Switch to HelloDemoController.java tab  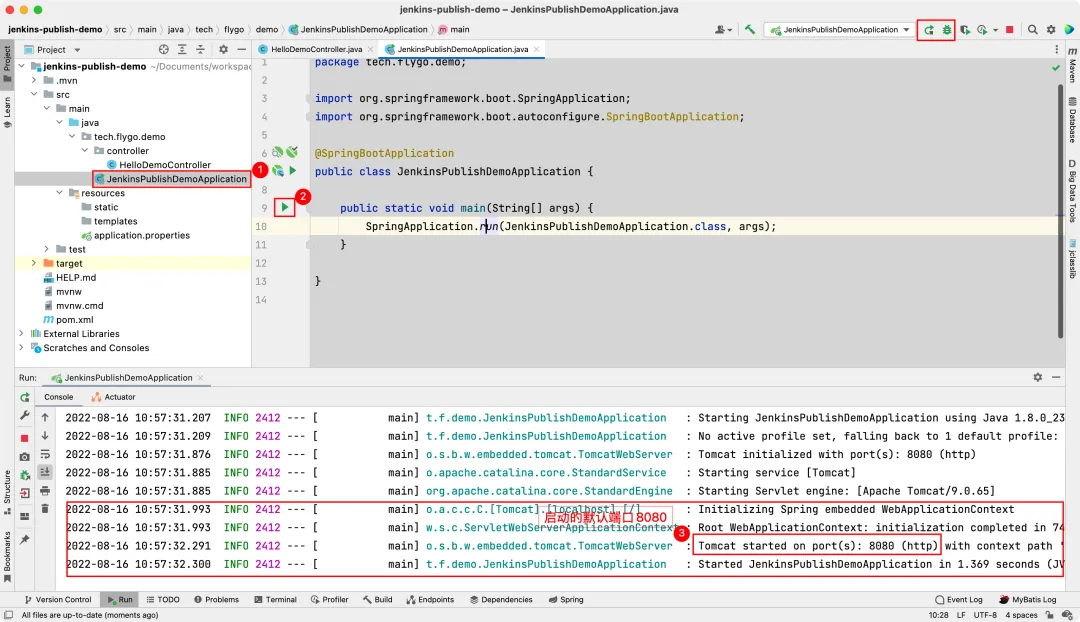click(x=315, y=50)
